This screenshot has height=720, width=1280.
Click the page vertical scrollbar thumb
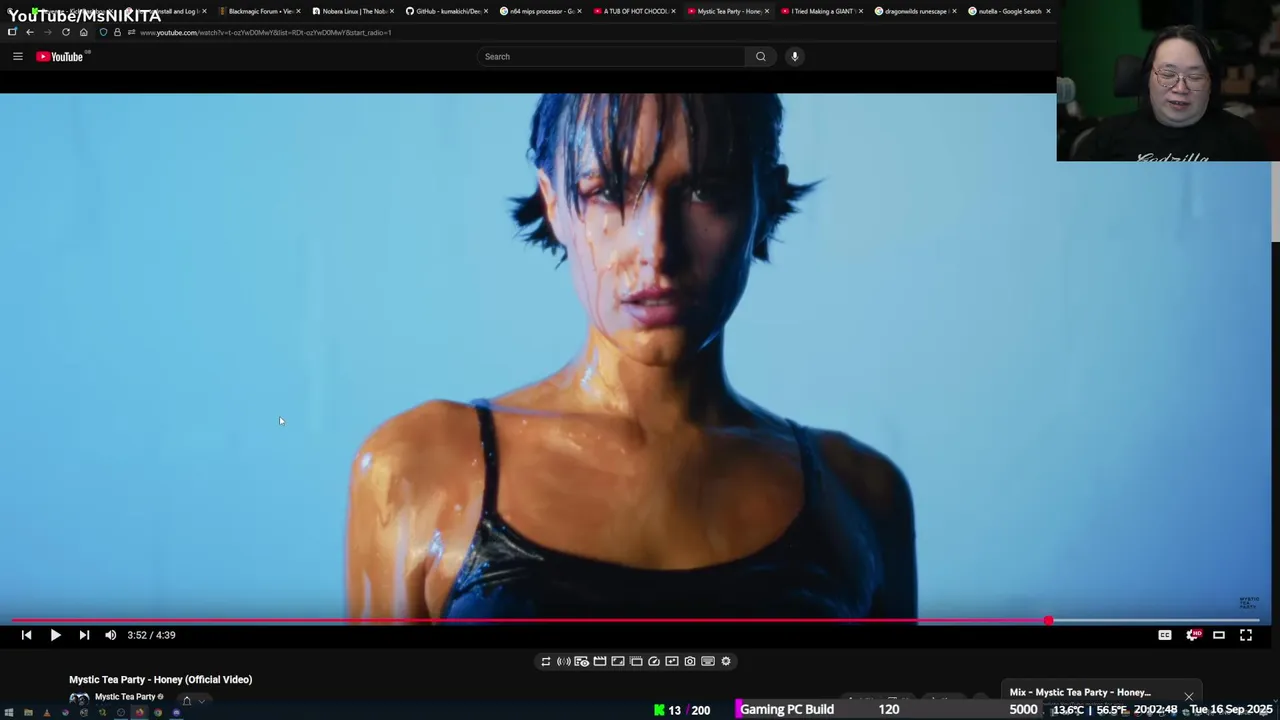tap(1275, 202)
